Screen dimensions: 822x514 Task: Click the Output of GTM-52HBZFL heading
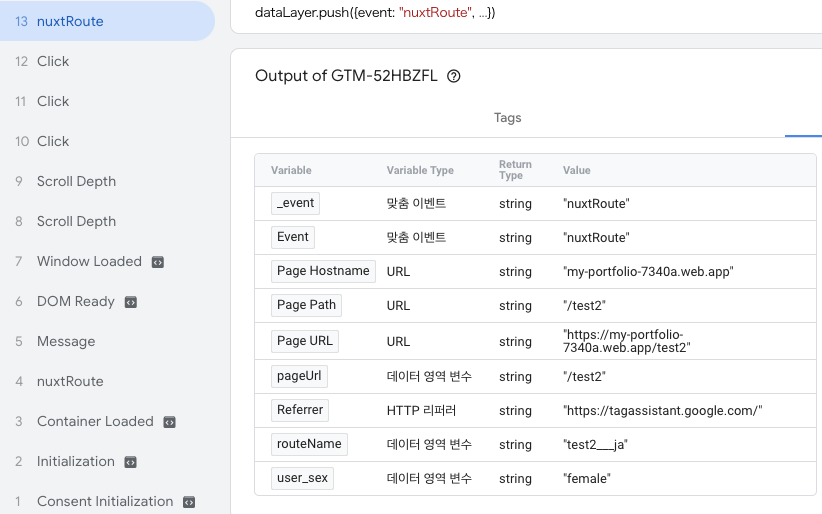[x=346, y=76]
